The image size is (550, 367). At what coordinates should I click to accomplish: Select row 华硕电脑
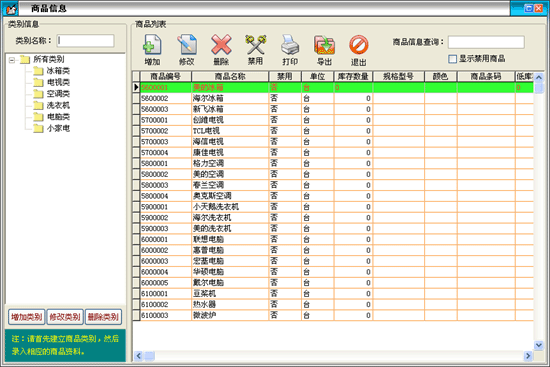pos(333,272)
